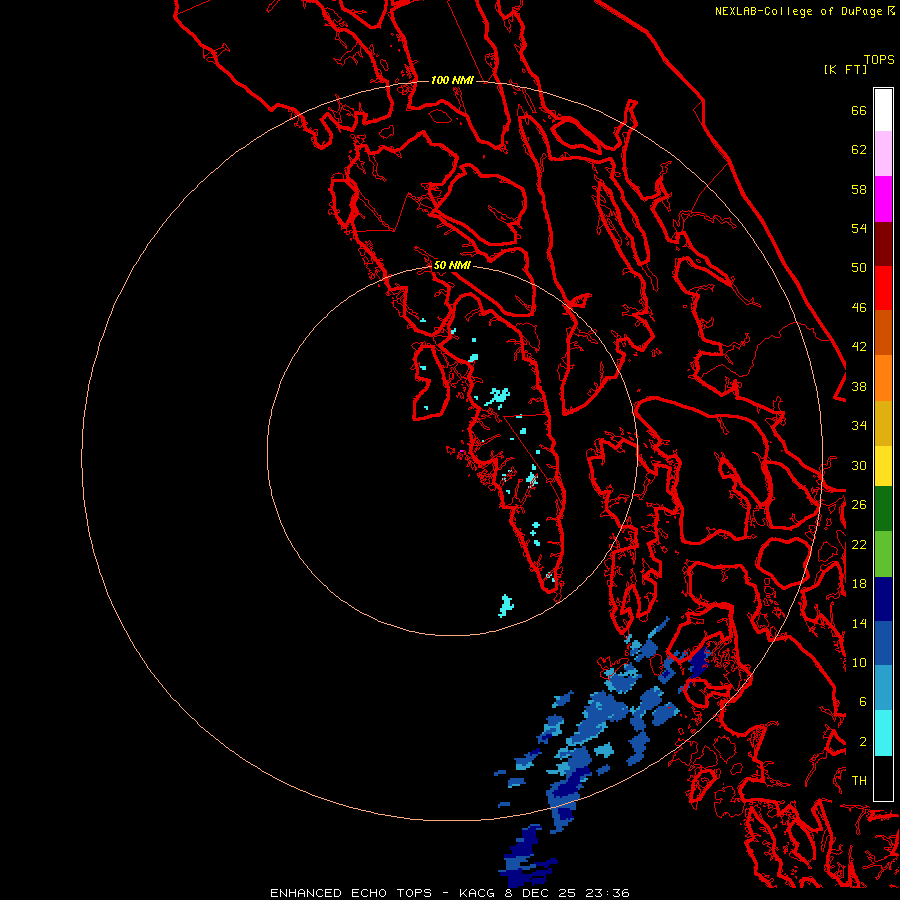Click the magenta 58 kft legend swatch

[883, 199]
